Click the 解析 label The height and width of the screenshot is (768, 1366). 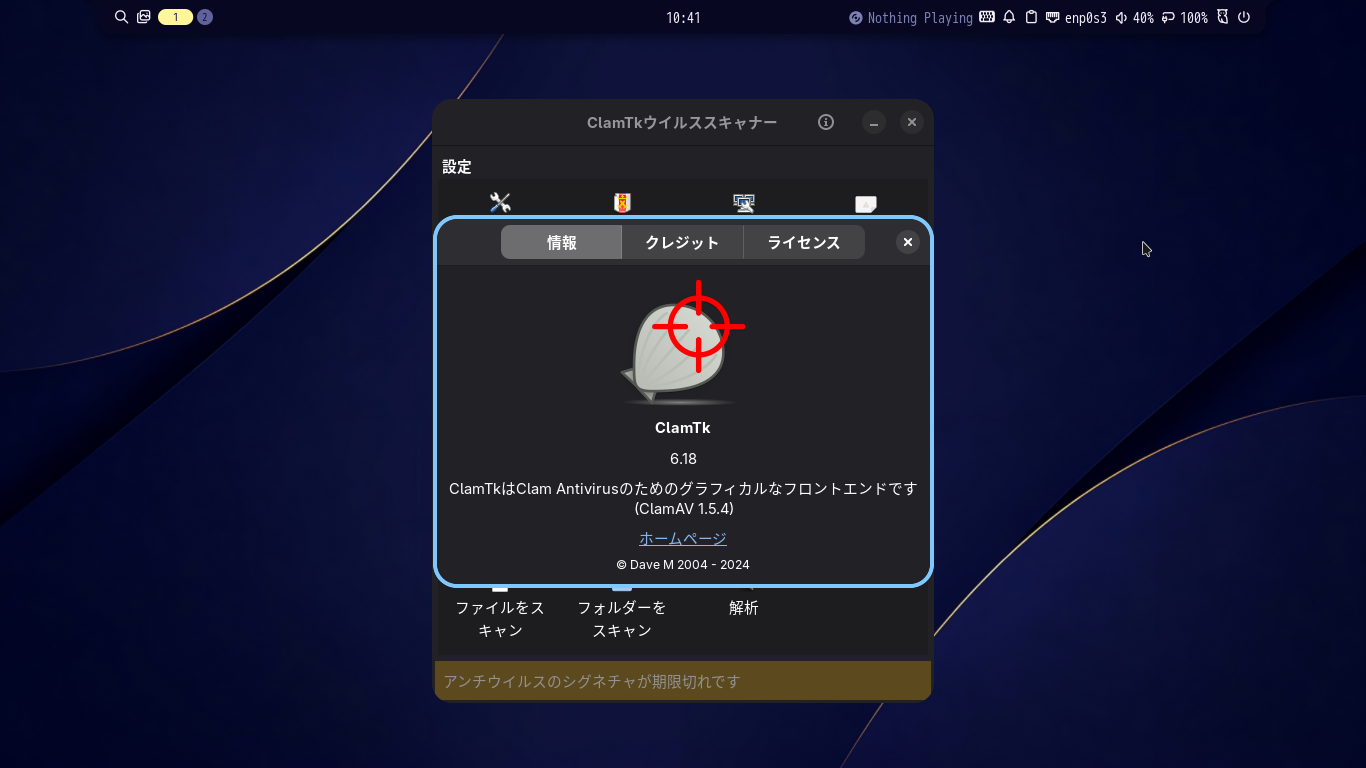tap(744, 607)
